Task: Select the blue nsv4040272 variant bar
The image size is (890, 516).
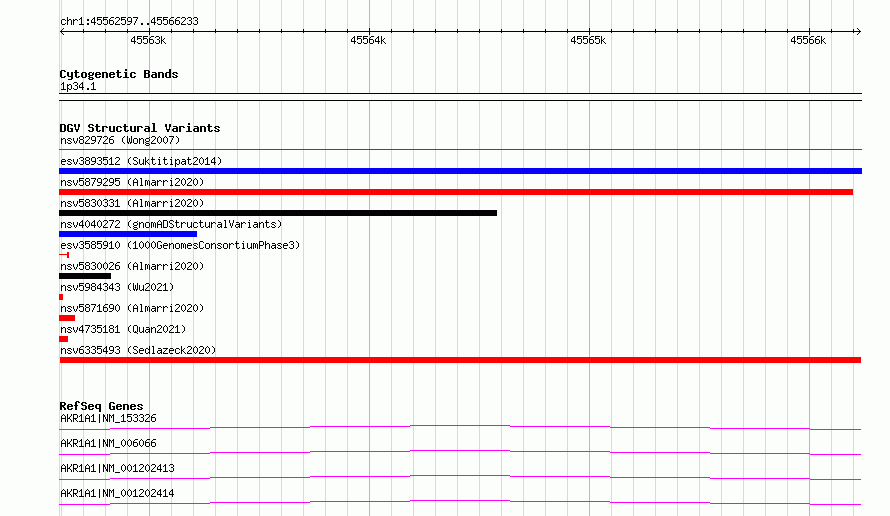Action: coord(128,234)
